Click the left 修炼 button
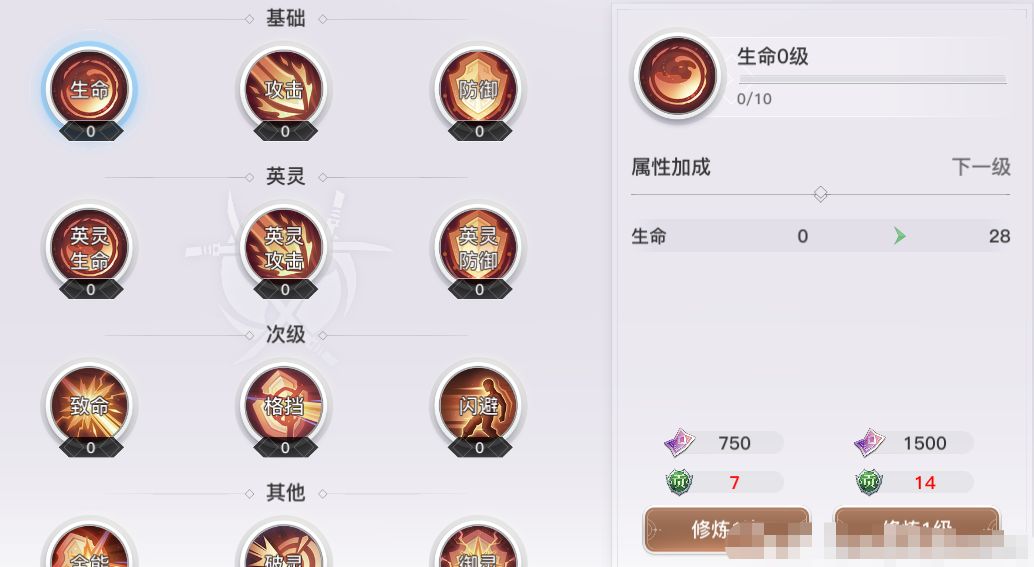 click(727, 529)
